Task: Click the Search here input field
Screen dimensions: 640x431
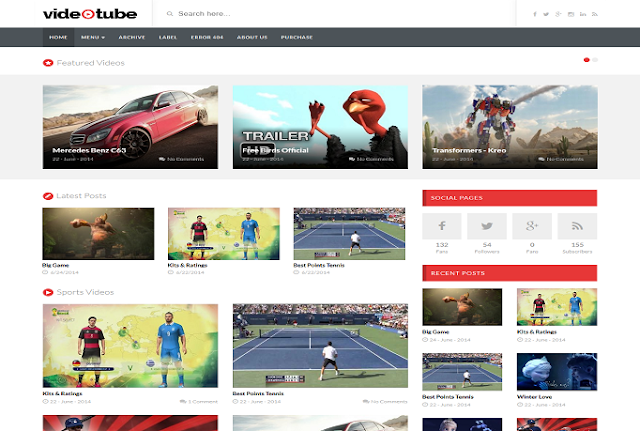Action: click(335, 14)
